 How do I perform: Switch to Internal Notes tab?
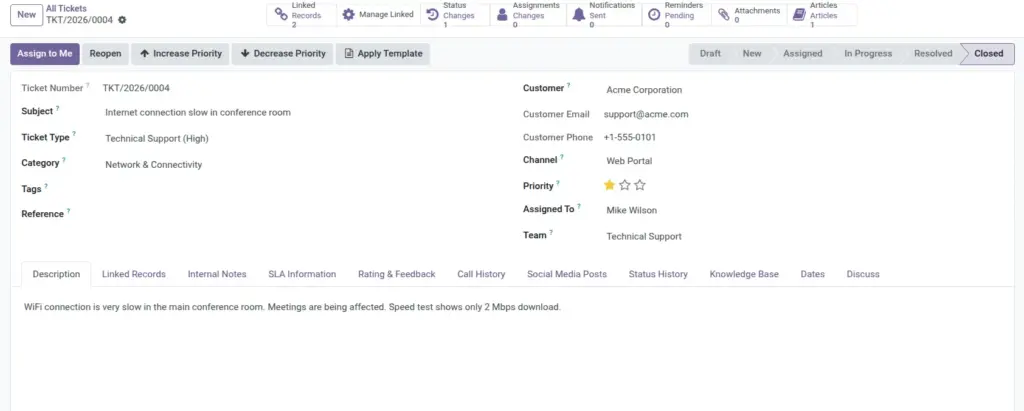point(217,274)
